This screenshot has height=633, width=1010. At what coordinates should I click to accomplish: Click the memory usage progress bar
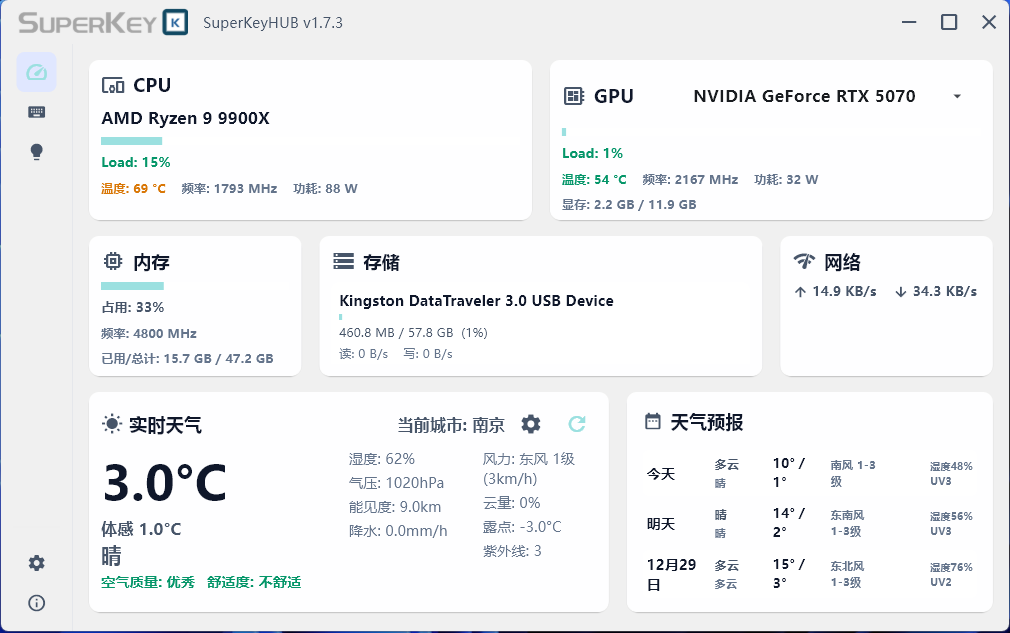tap(132, 286)
